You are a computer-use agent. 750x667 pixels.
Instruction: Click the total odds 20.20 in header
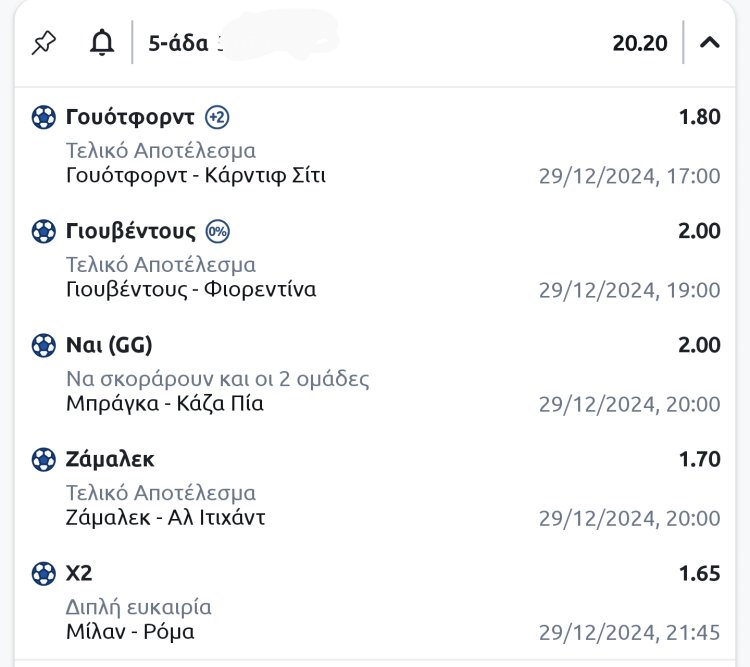(x=640, y=44)
